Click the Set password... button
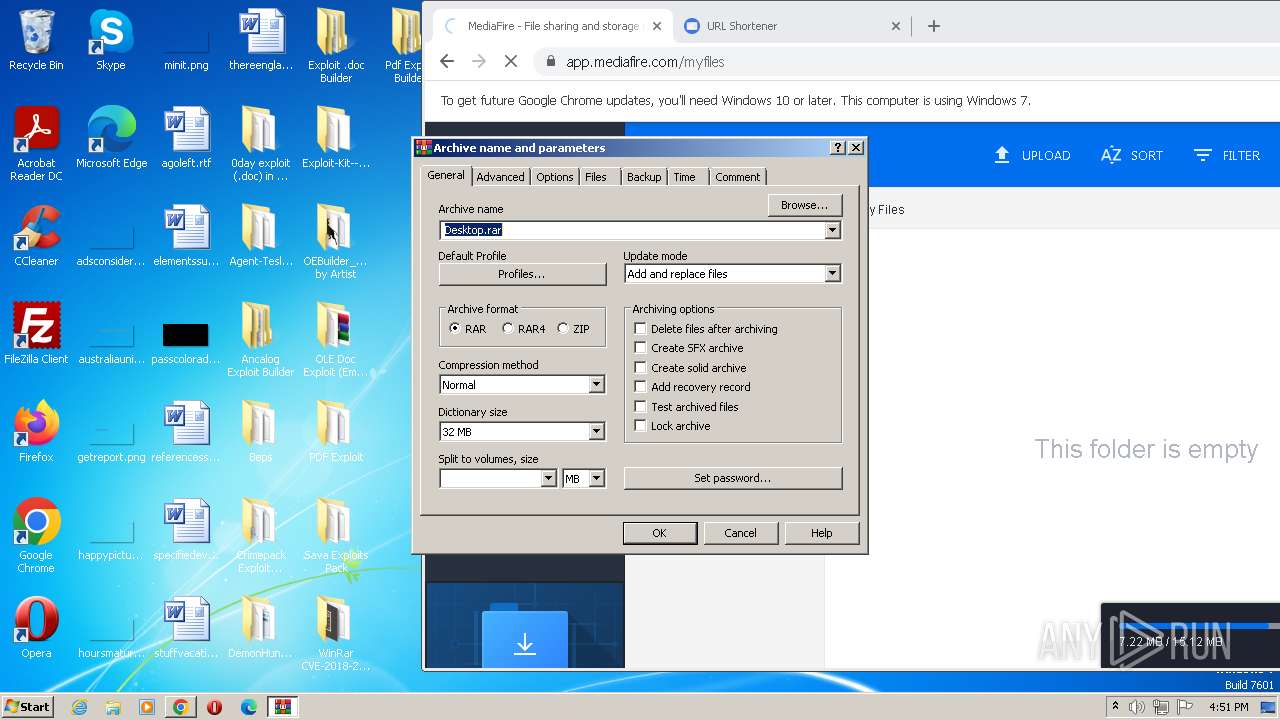 733,478
